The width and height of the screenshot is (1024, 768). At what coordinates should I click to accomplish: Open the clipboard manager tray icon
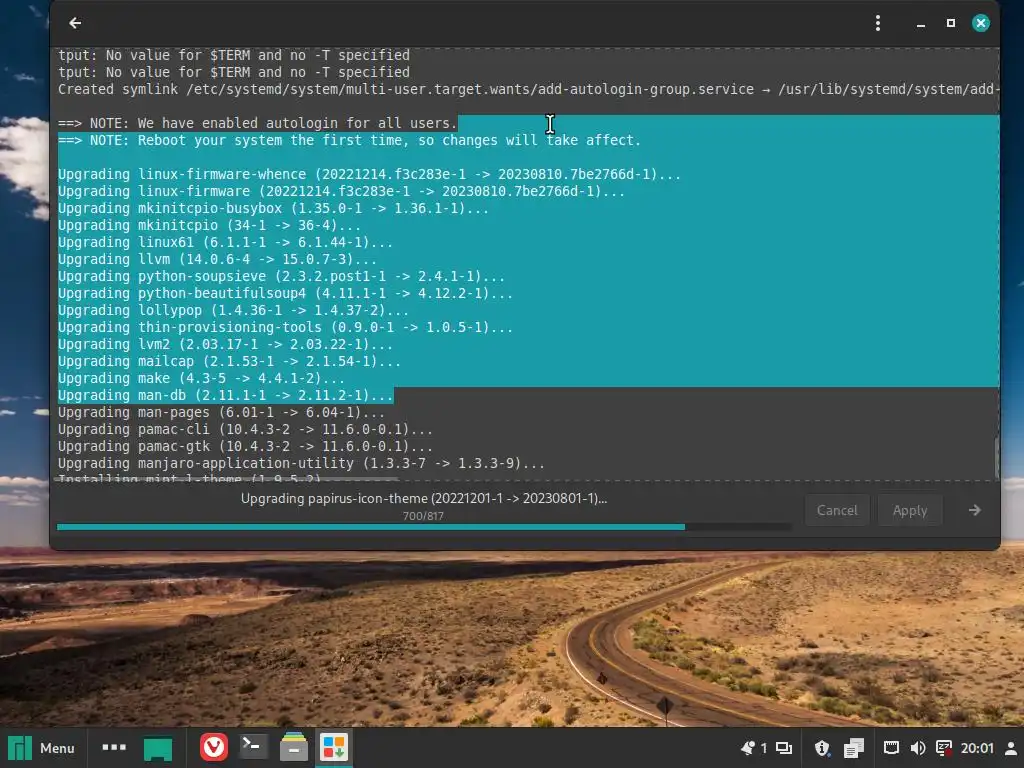tap(854, 748)
